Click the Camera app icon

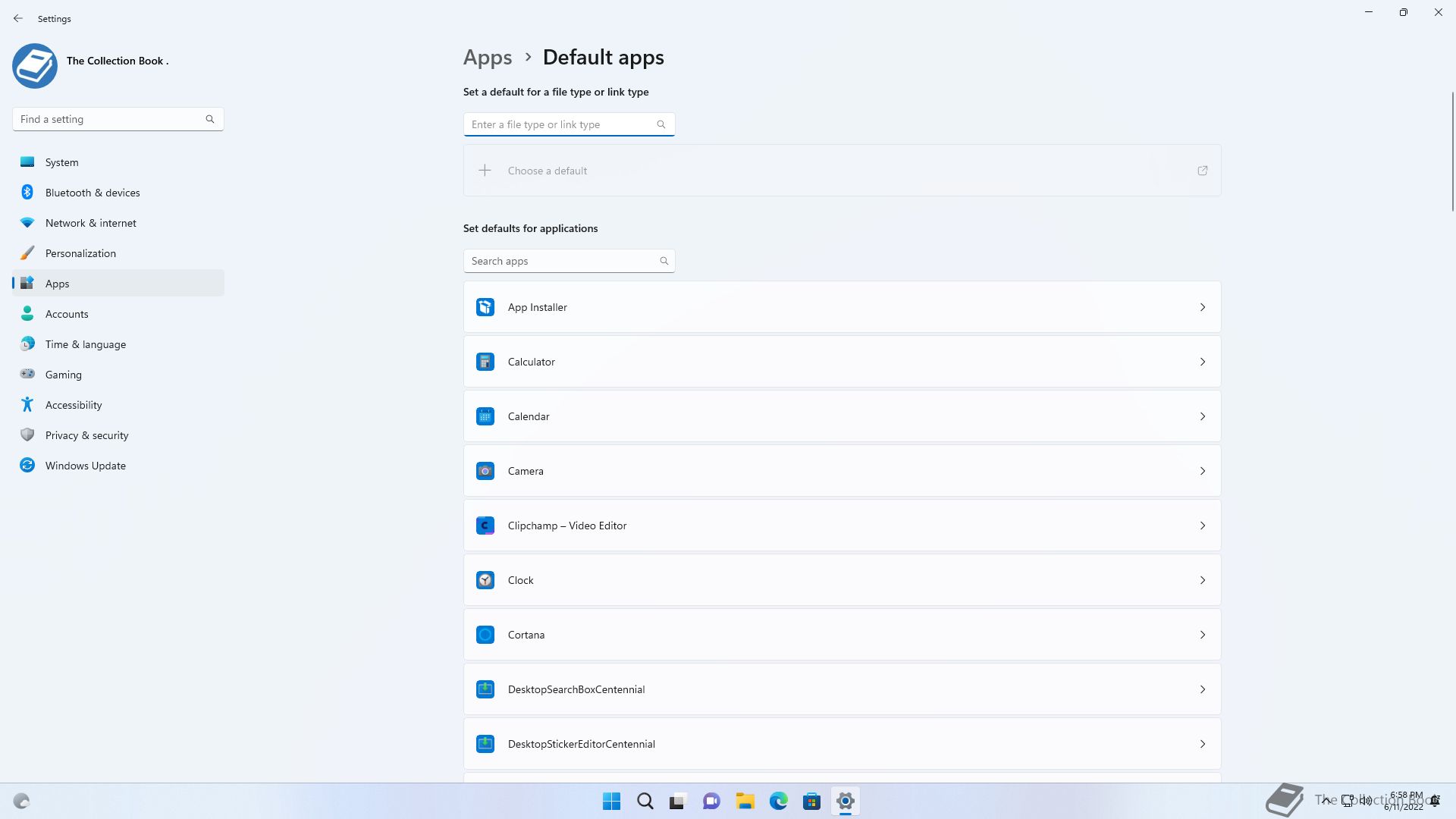point(485,471)
